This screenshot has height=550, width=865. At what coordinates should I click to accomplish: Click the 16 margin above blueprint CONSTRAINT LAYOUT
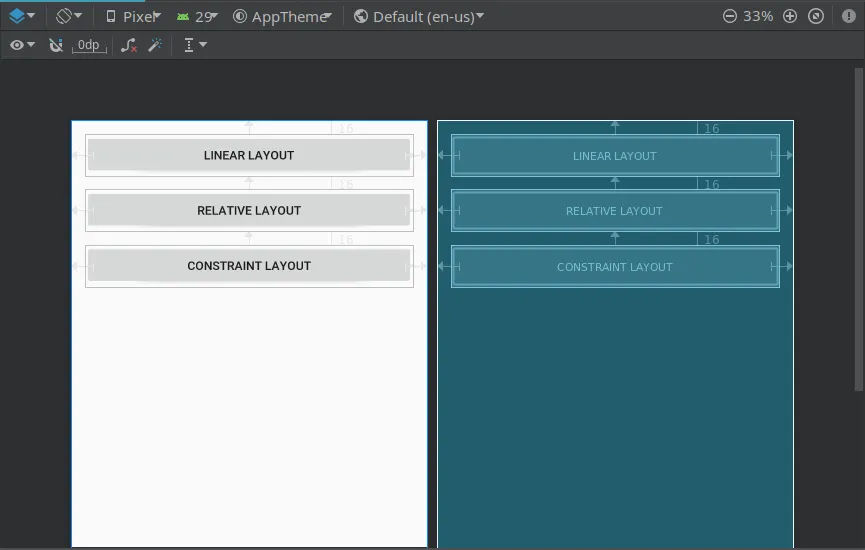[712, 239]
